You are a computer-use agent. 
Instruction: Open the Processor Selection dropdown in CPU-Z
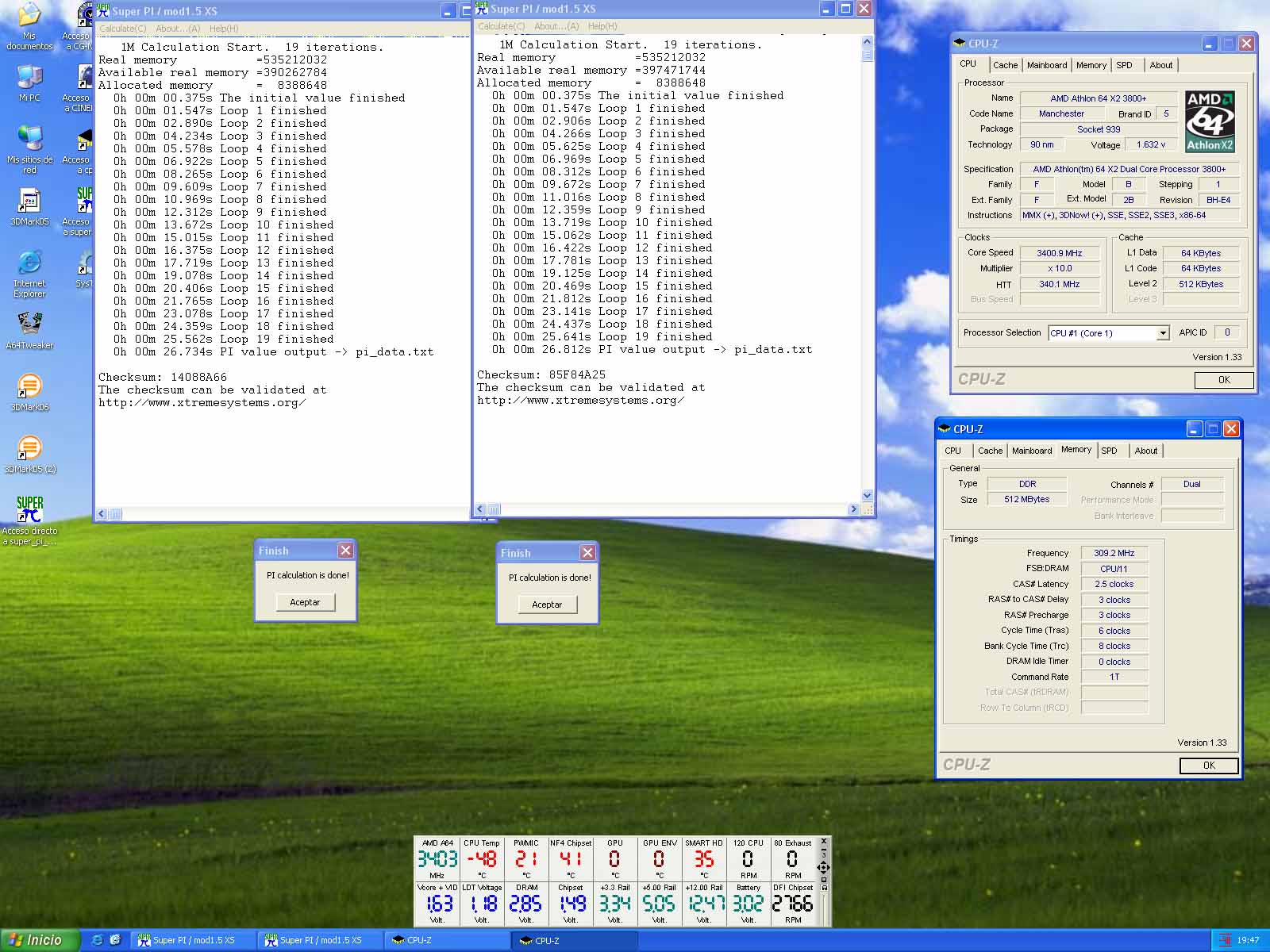tap(1163, 333)
